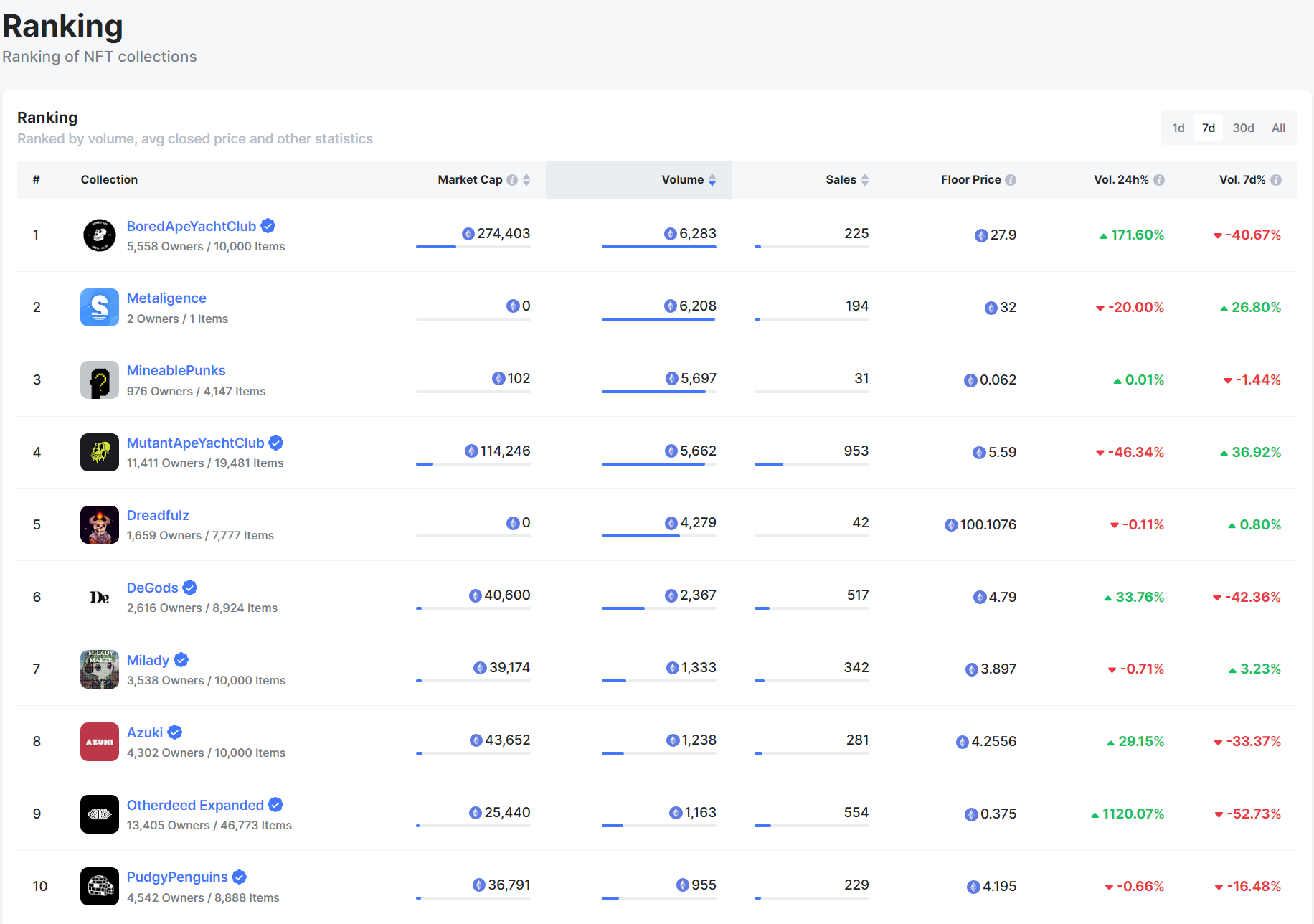Click the BoredApeYachtClub avatar icon
This screenshot has height=924, width=1314.
[x=99, y=235]
